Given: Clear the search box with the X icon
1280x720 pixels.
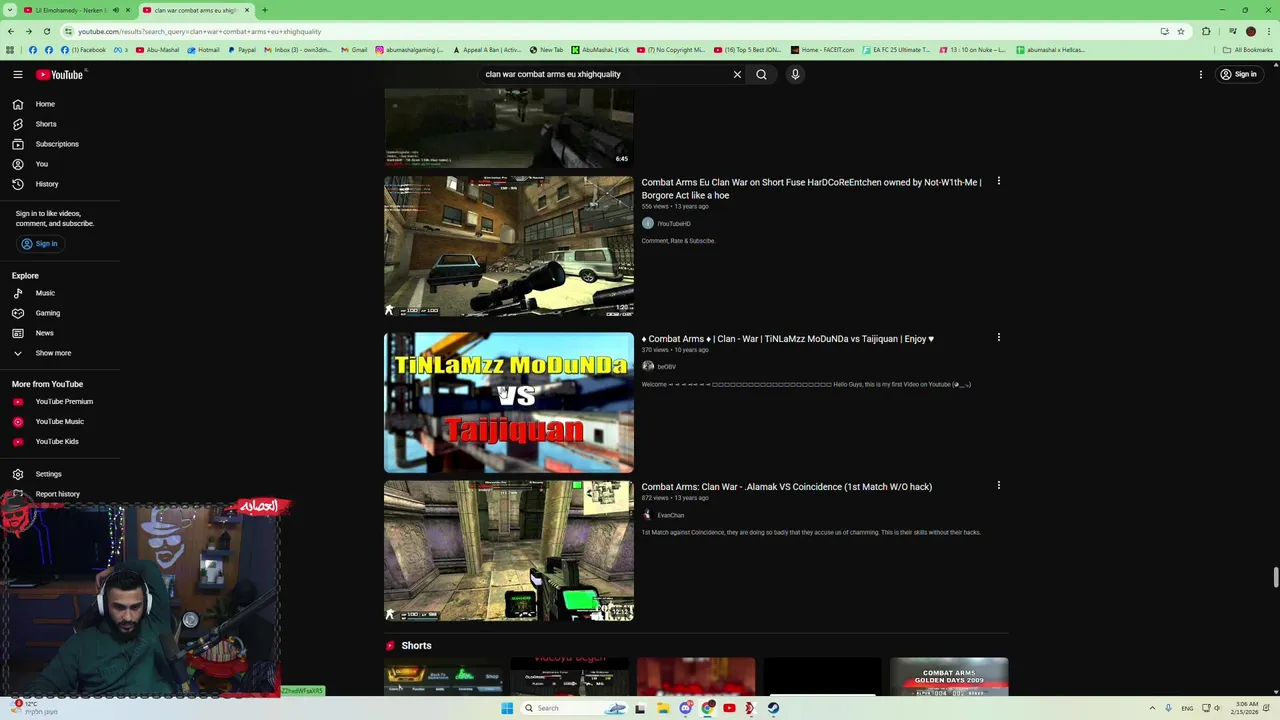Looking at the screenshot, I should click(737, 74).
